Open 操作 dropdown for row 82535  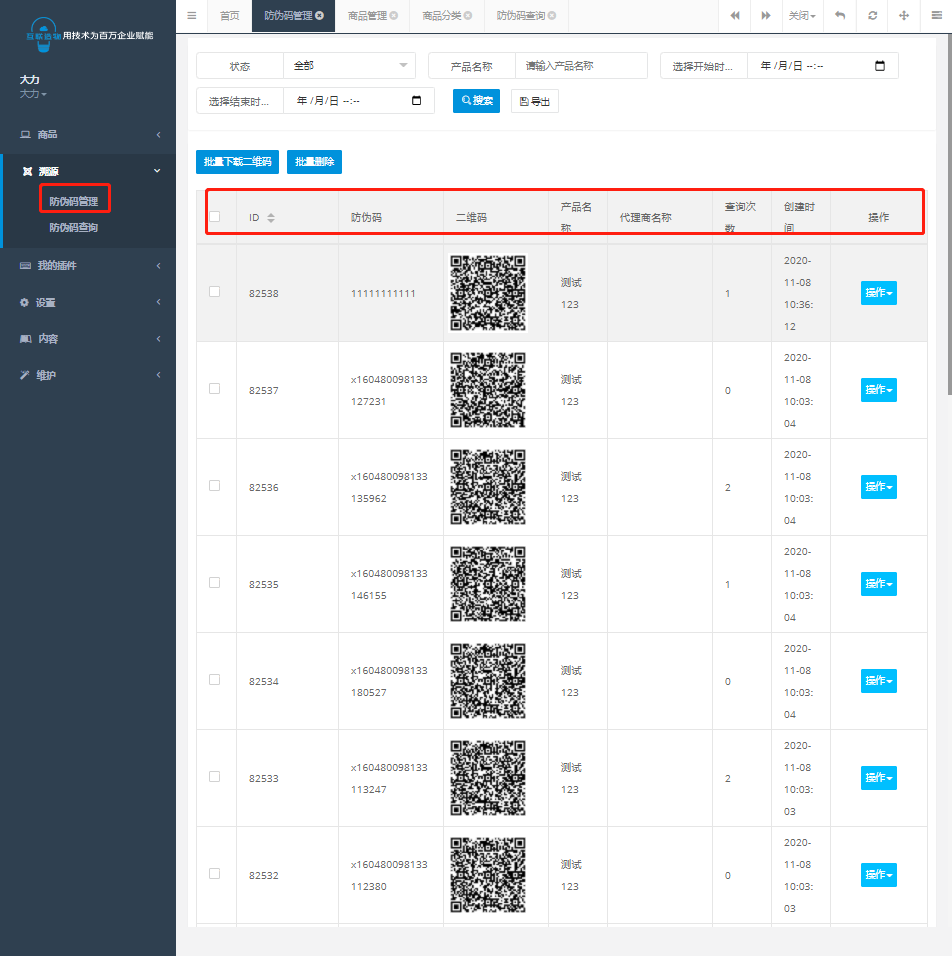click(x=878, y=584)
